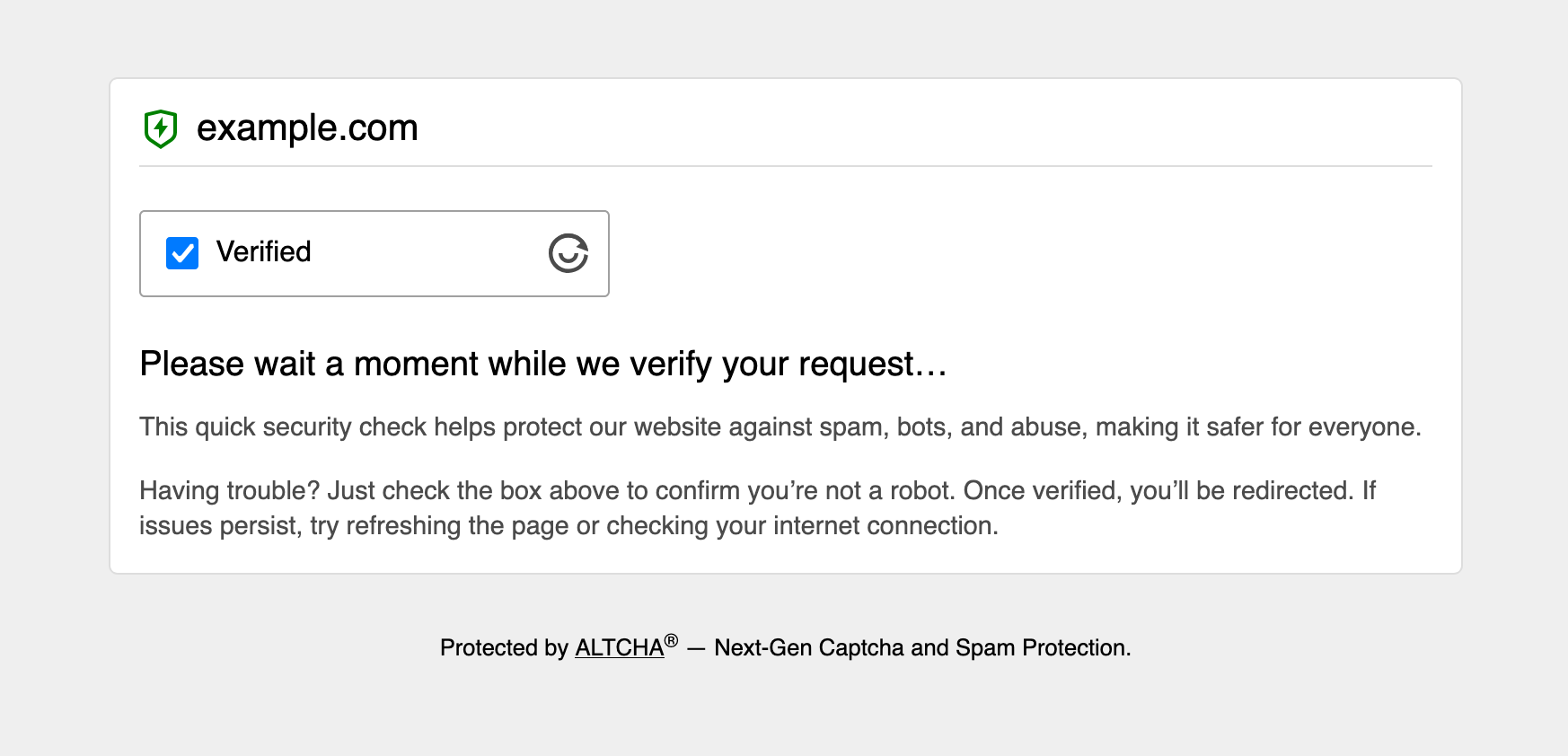The image size is (1568, 756).
Task: Open the ALTCHA link in footer
Action: click(x=619, y=647)
